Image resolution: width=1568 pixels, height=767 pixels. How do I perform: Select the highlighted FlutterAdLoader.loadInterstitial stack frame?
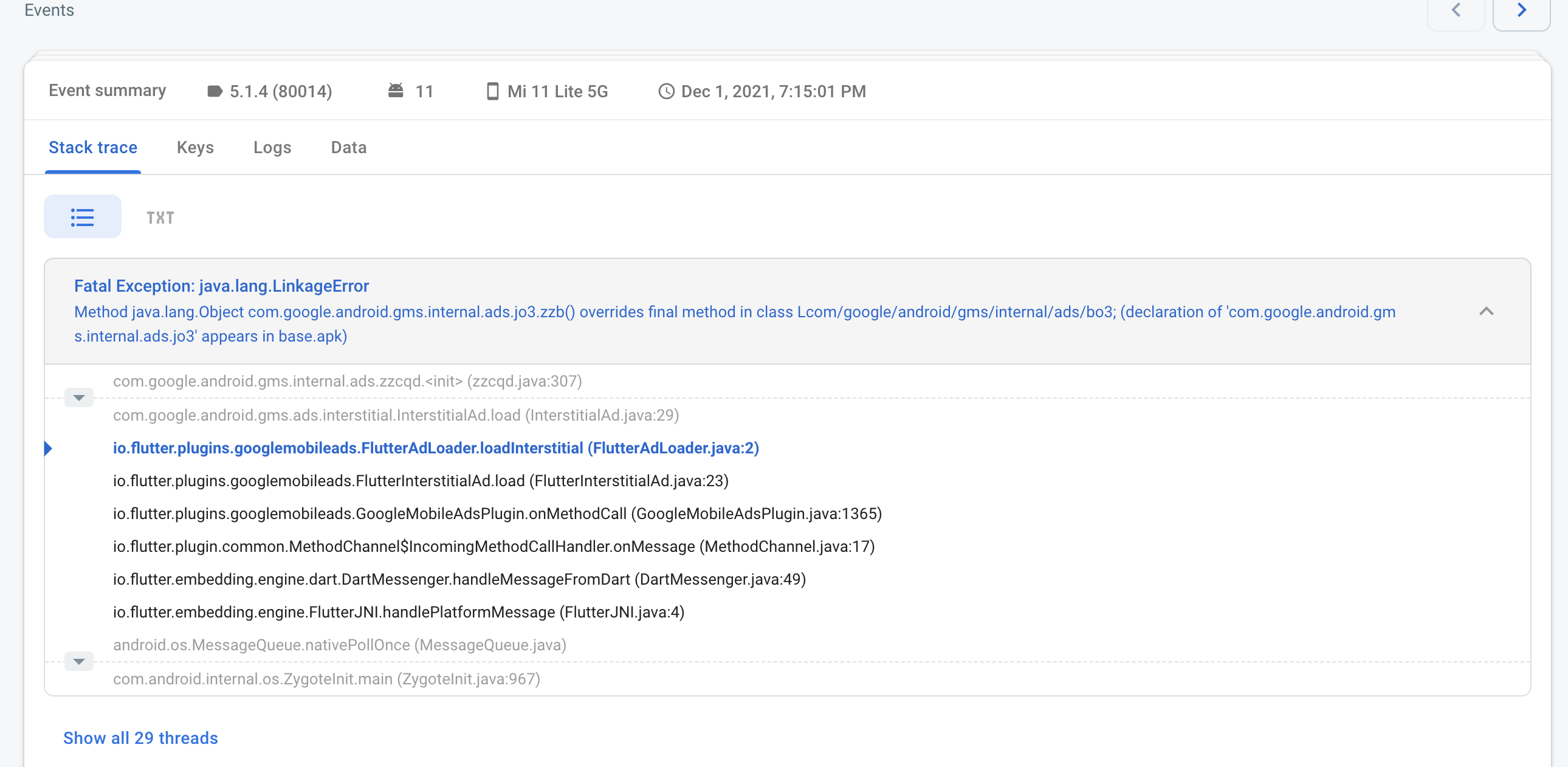pos(435,448)
